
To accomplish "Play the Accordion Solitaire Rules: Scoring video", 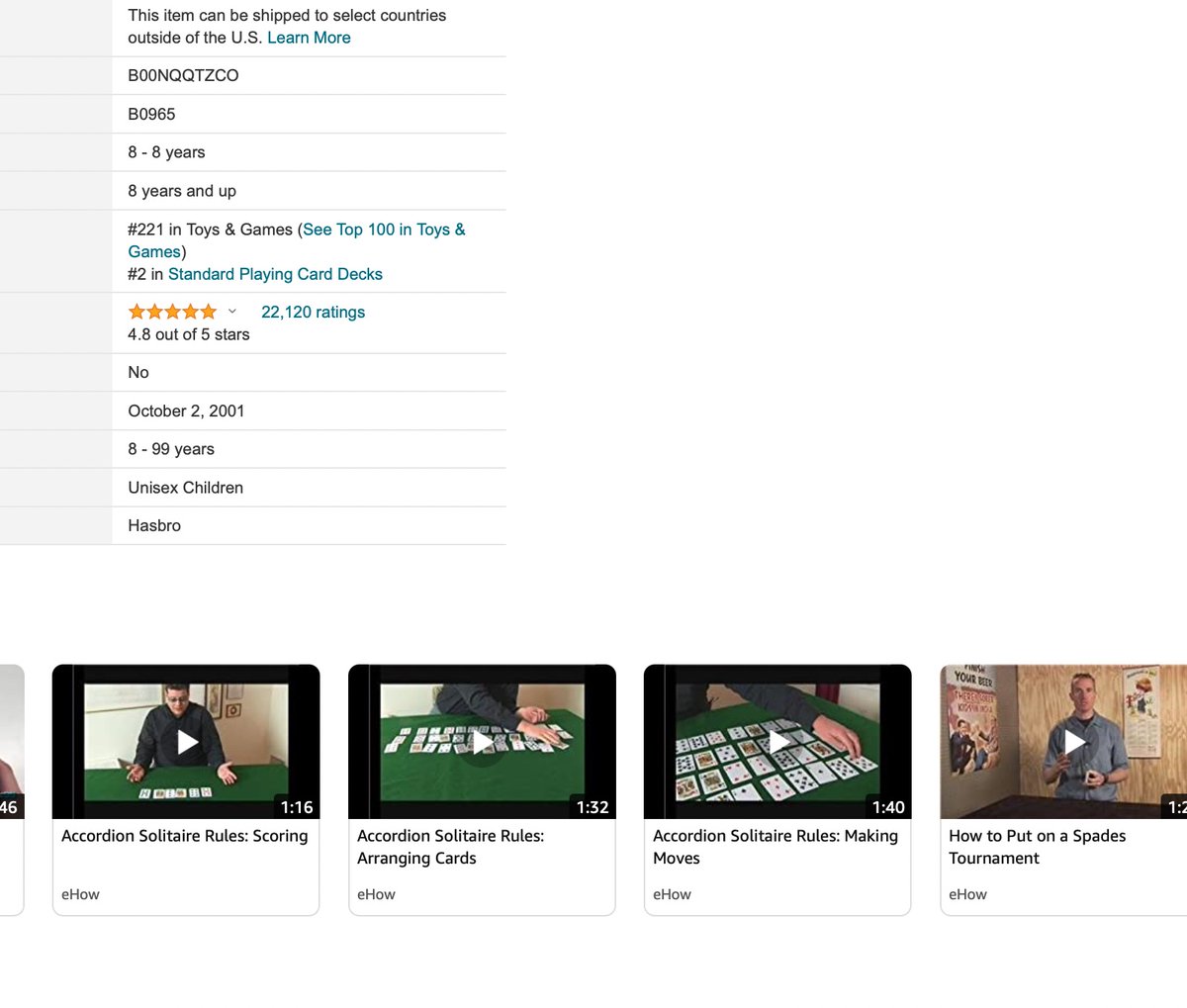I will tap(187, 742).
